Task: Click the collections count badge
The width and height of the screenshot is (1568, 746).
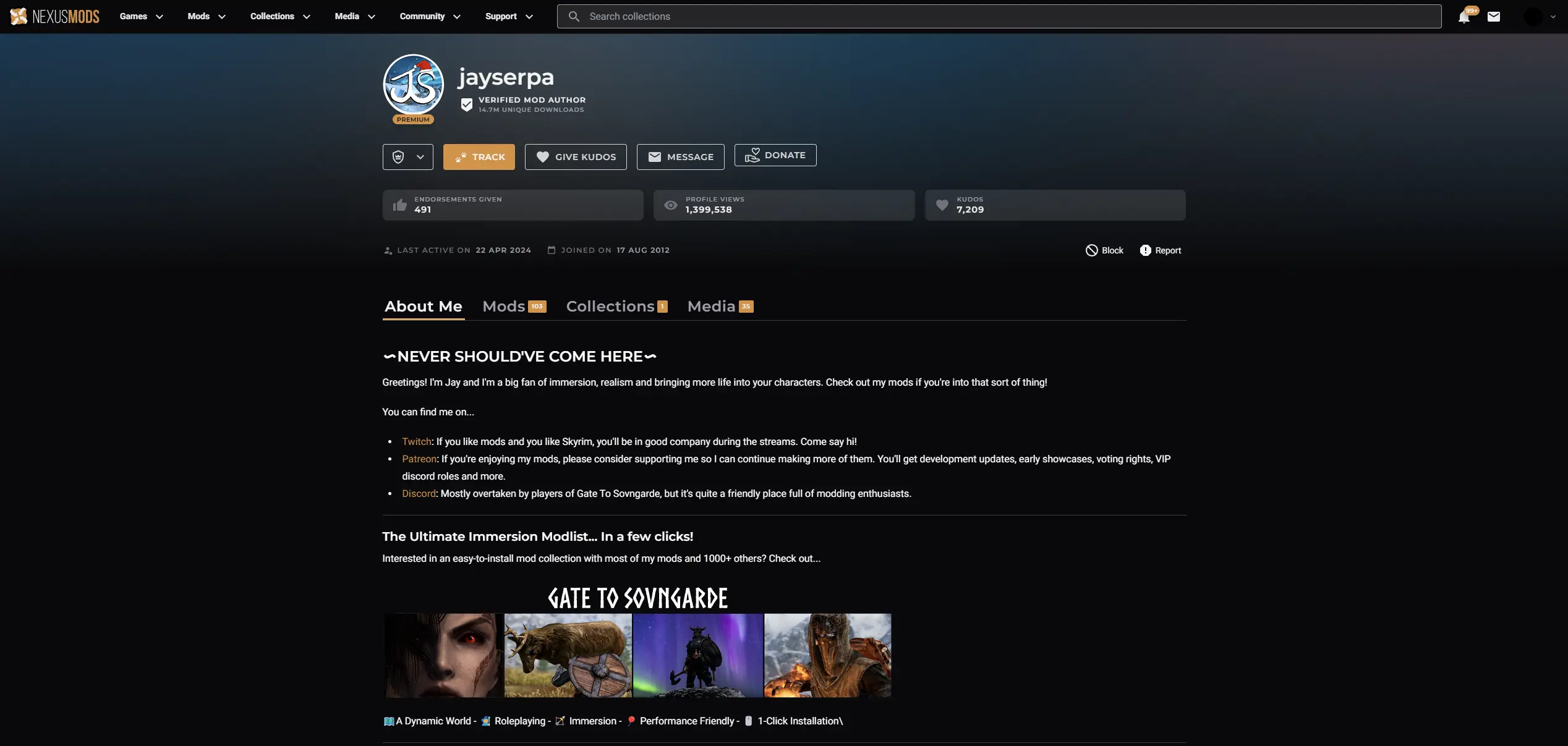Action: coord(662,307)
